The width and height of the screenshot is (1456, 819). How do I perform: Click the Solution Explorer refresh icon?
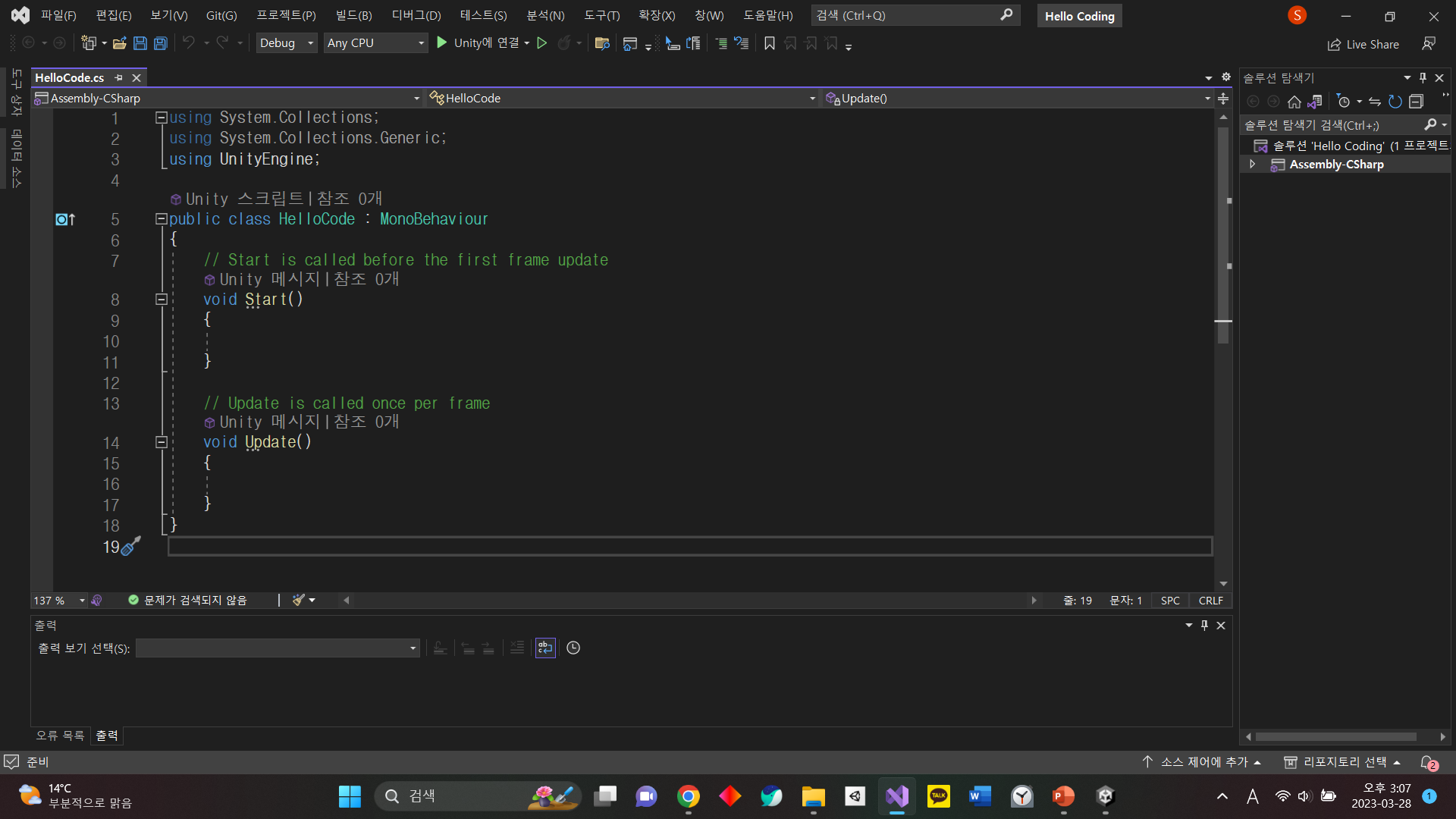coord(1395,102)
